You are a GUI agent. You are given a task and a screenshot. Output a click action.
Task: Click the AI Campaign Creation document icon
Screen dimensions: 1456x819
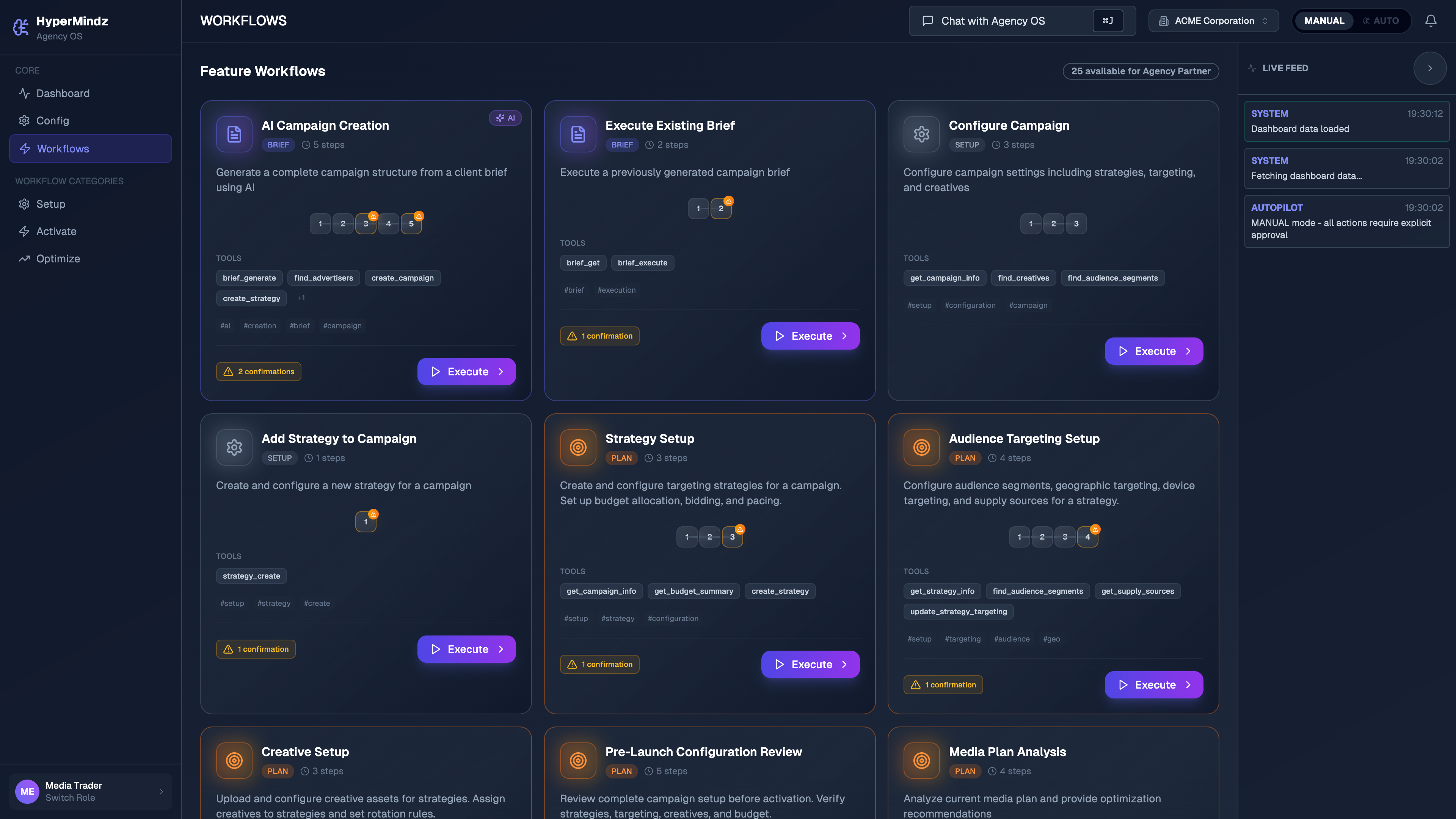coord(234,134)
